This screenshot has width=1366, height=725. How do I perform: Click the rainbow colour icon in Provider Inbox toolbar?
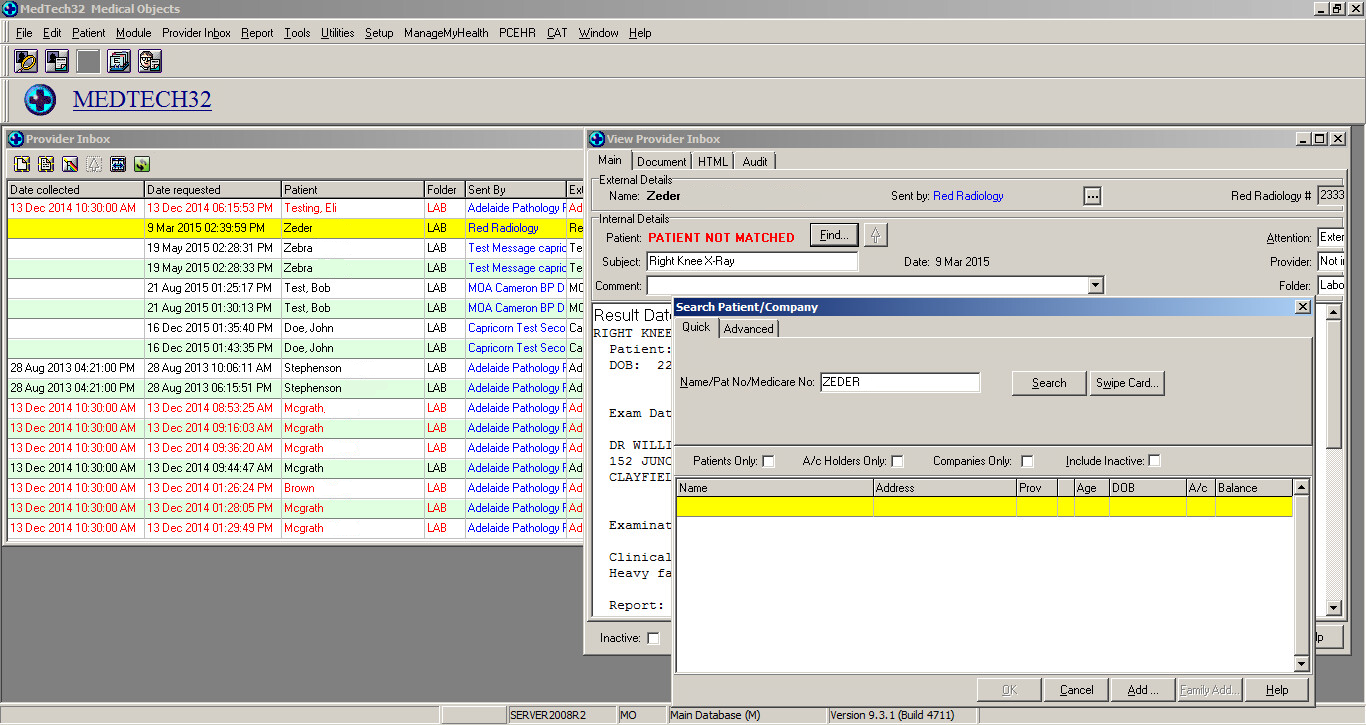[70, 164]
